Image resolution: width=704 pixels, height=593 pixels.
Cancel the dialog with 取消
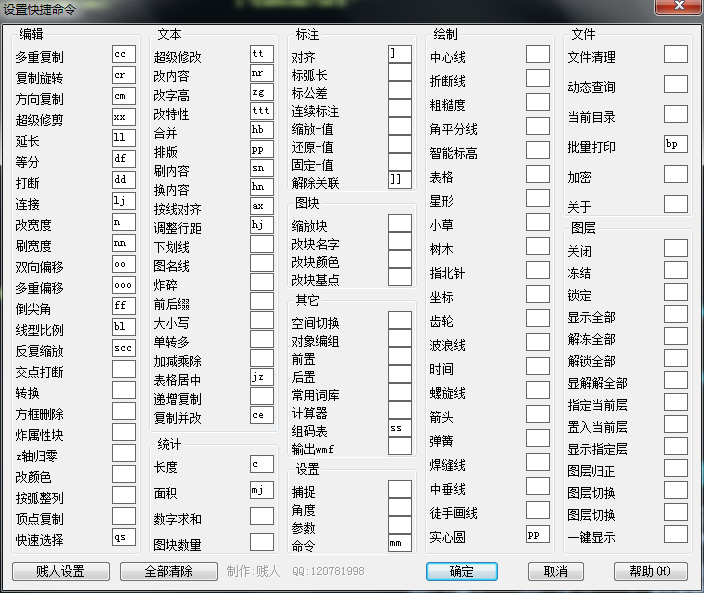click(x=556, y=571)
